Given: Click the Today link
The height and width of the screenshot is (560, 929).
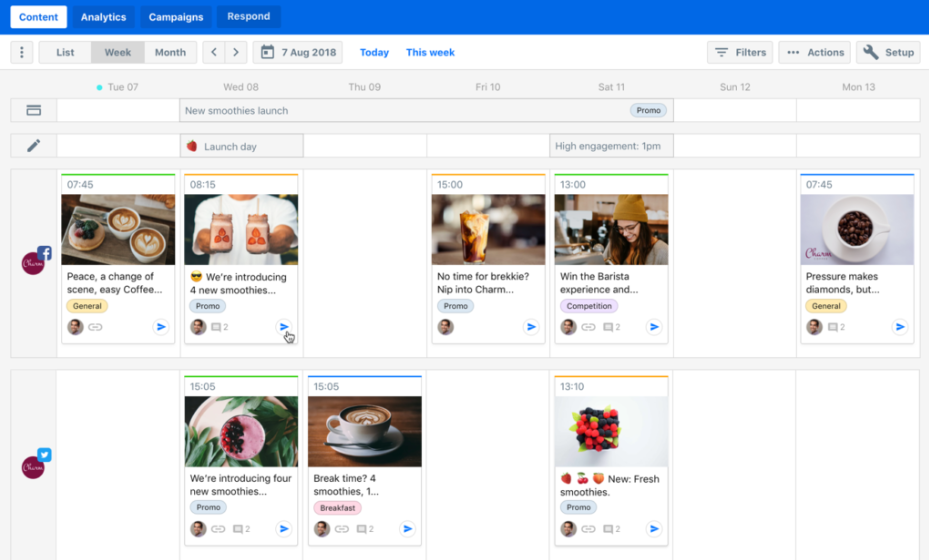Looking at the screenshot, I should 374,53.
